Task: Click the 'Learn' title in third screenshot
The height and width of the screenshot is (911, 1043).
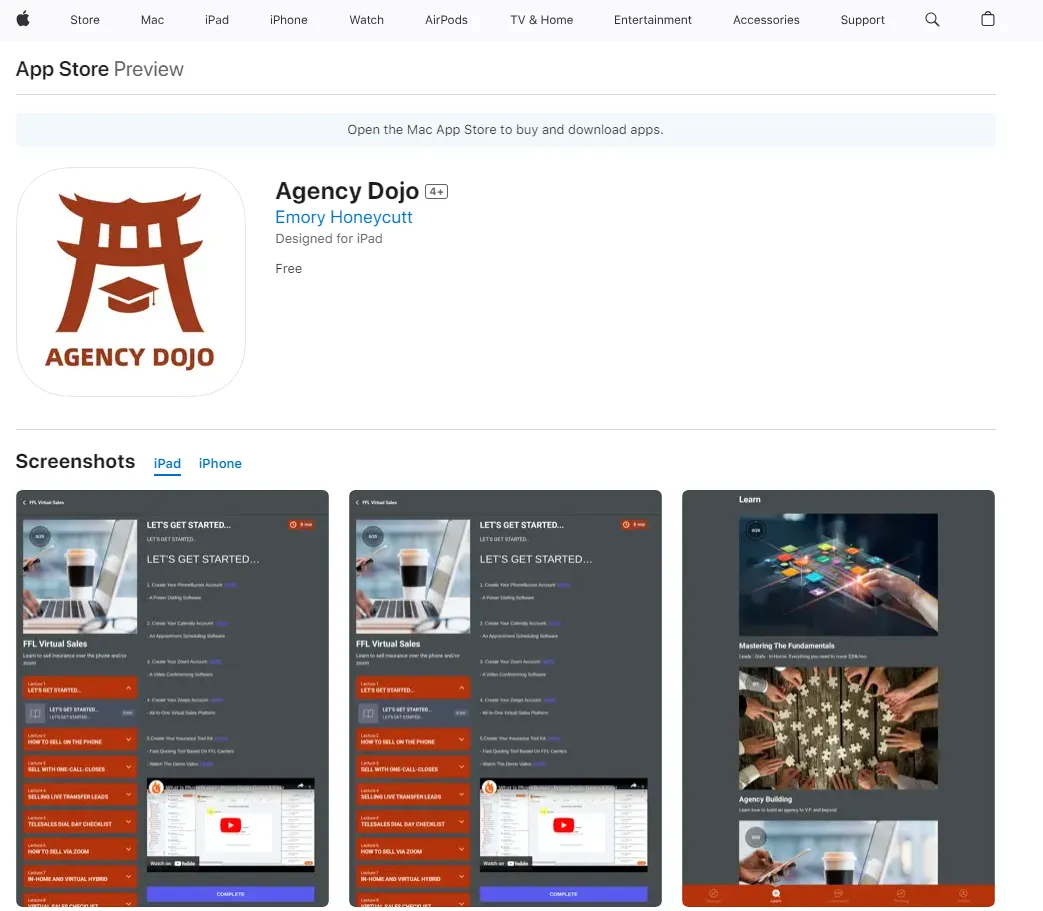Action: click(x=750, y=499)
